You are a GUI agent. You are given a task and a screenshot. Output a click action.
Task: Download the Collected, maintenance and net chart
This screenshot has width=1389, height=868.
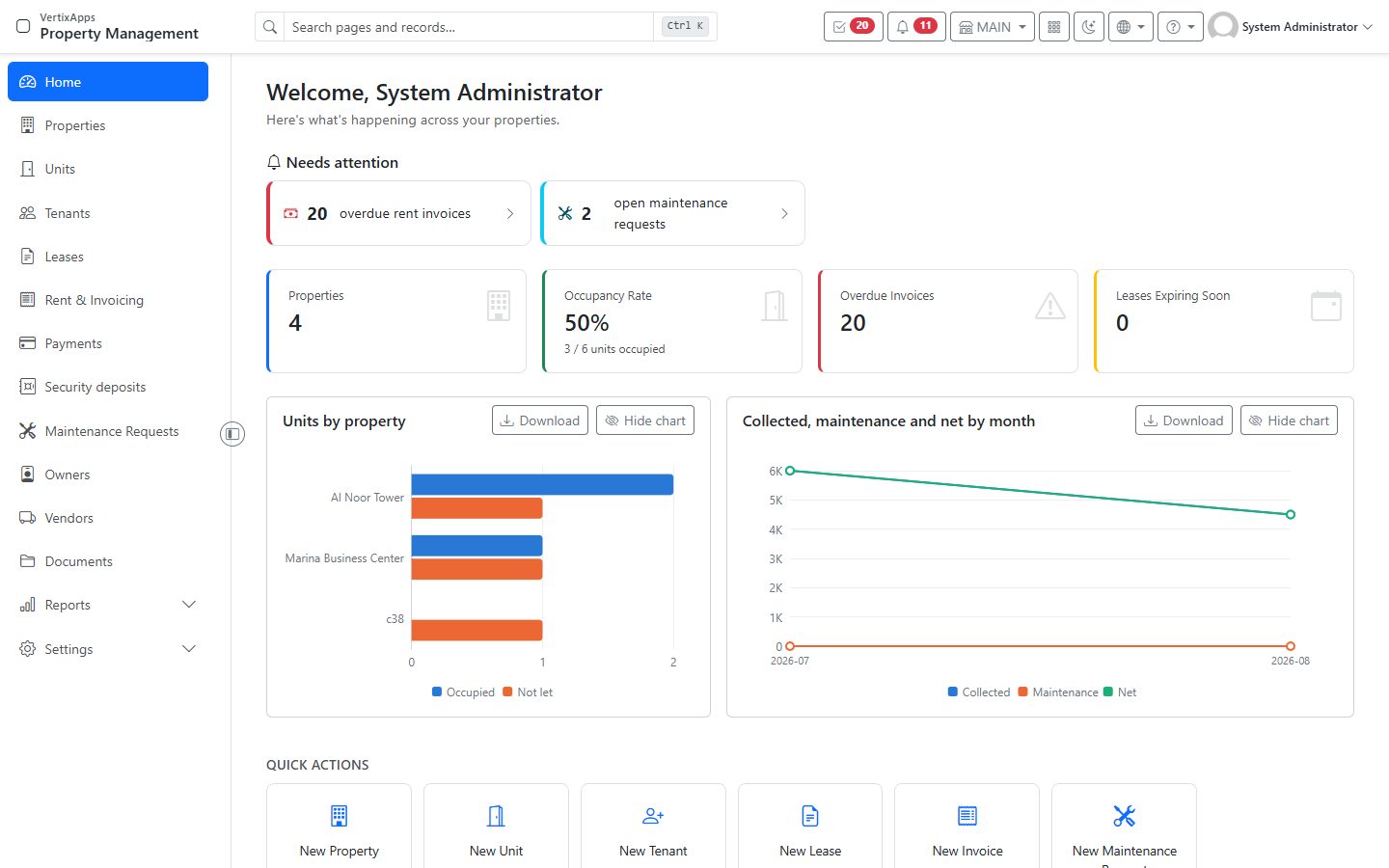click(x=1184, y=420)
